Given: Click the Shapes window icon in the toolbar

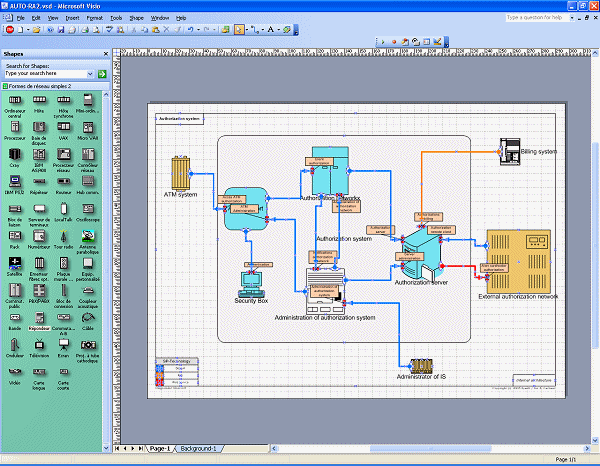Looking at the screenshot, I should [225, 29].
